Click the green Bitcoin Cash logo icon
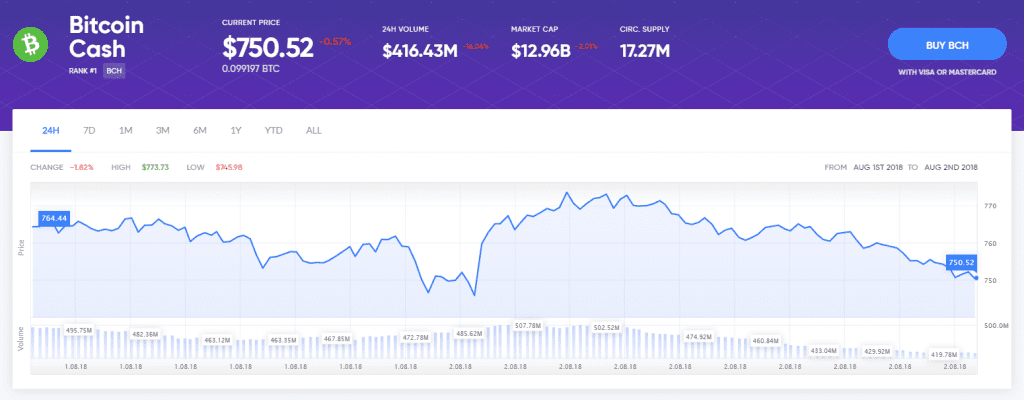The height and width of the screenshot is (400, 1024). 29,45
